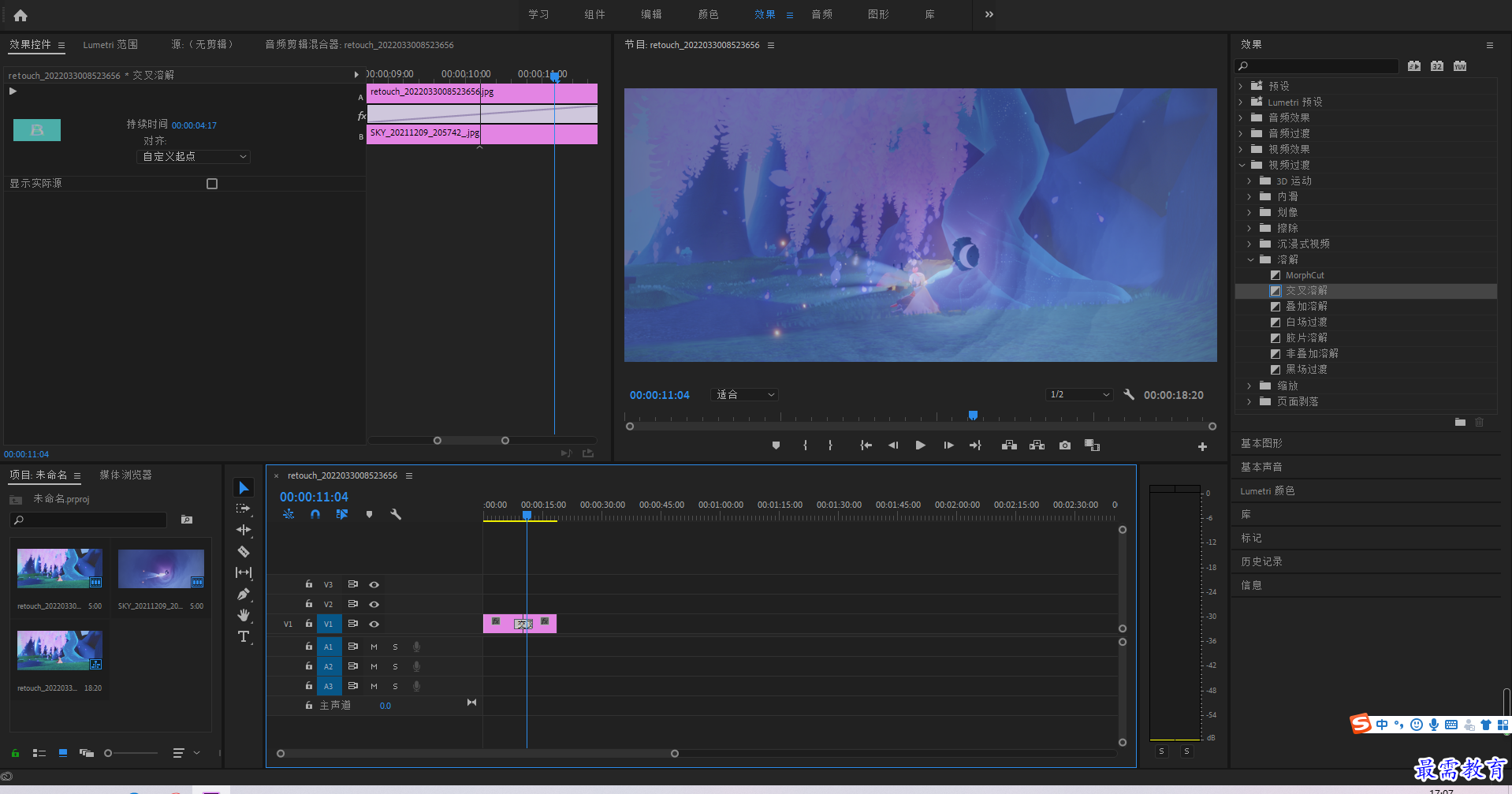Switch project panel to List view

pos(39,753)
